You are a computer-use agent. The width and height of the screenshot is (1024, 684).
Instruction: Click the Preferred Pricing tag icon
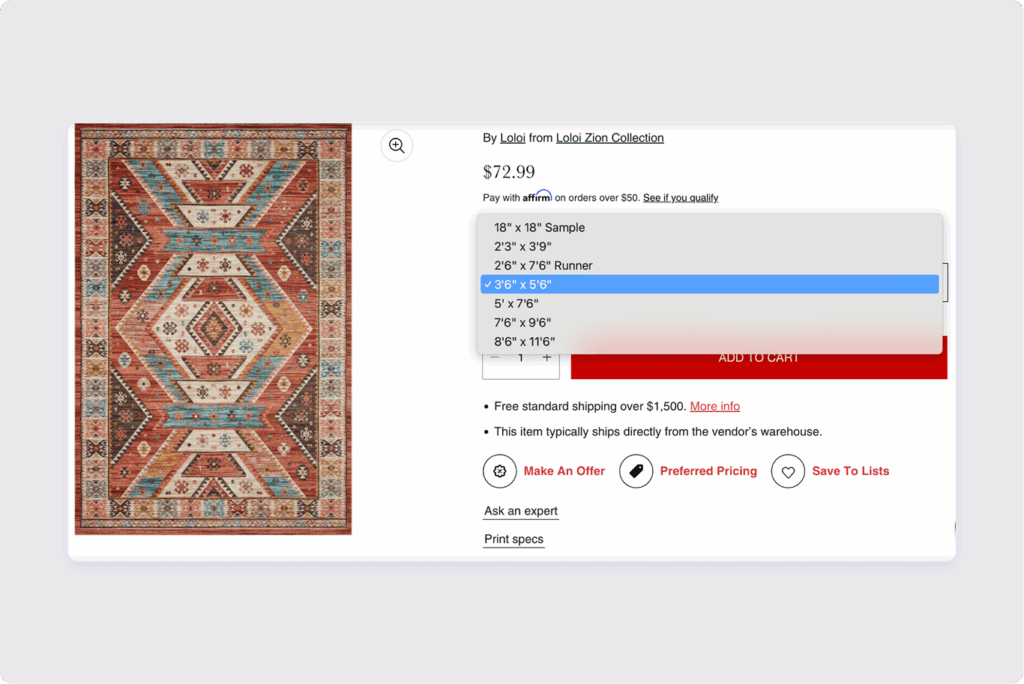tap(636, 471)
